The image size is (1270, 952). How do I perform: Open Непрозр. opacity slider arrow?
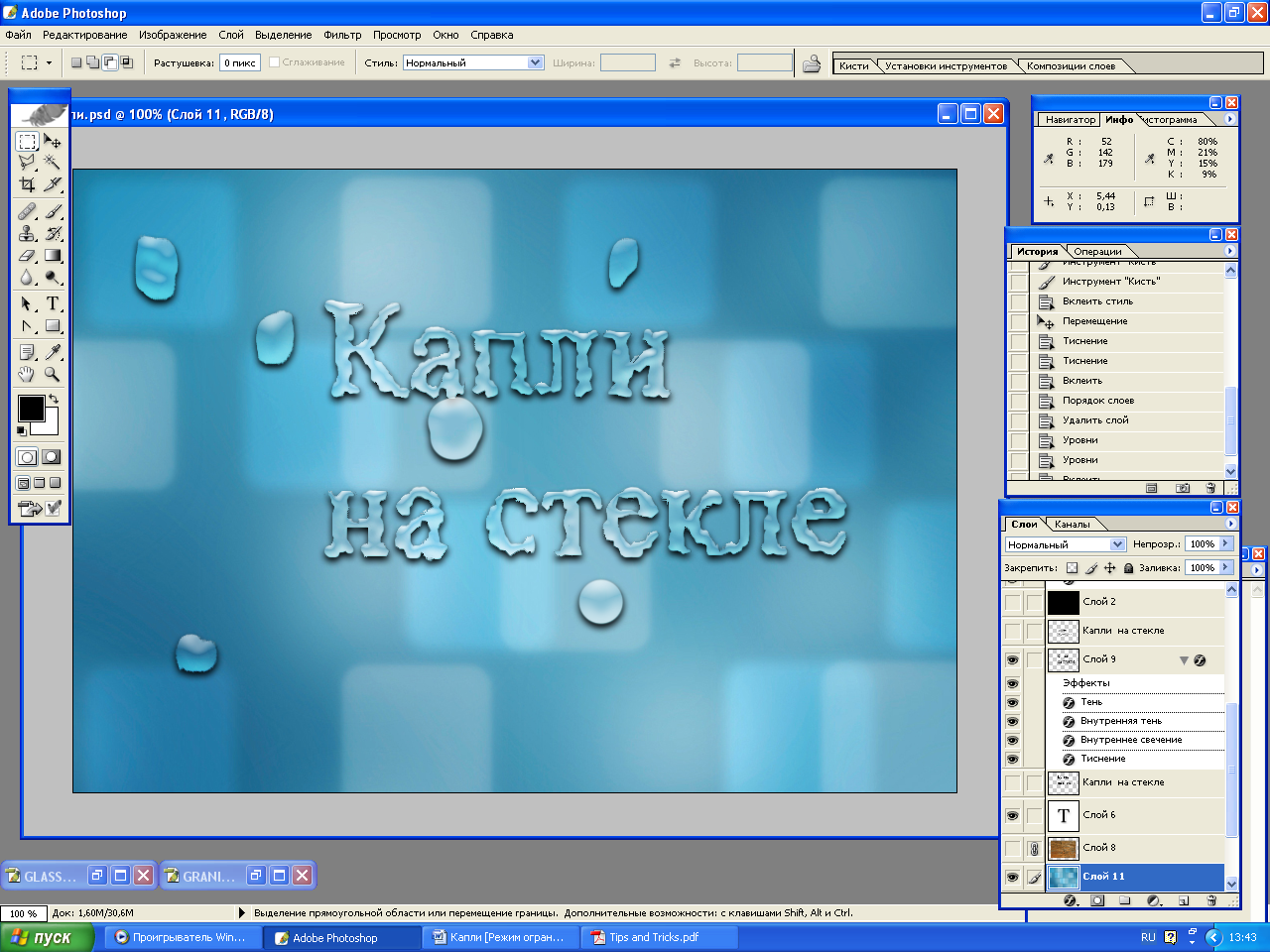(1225, 543)
